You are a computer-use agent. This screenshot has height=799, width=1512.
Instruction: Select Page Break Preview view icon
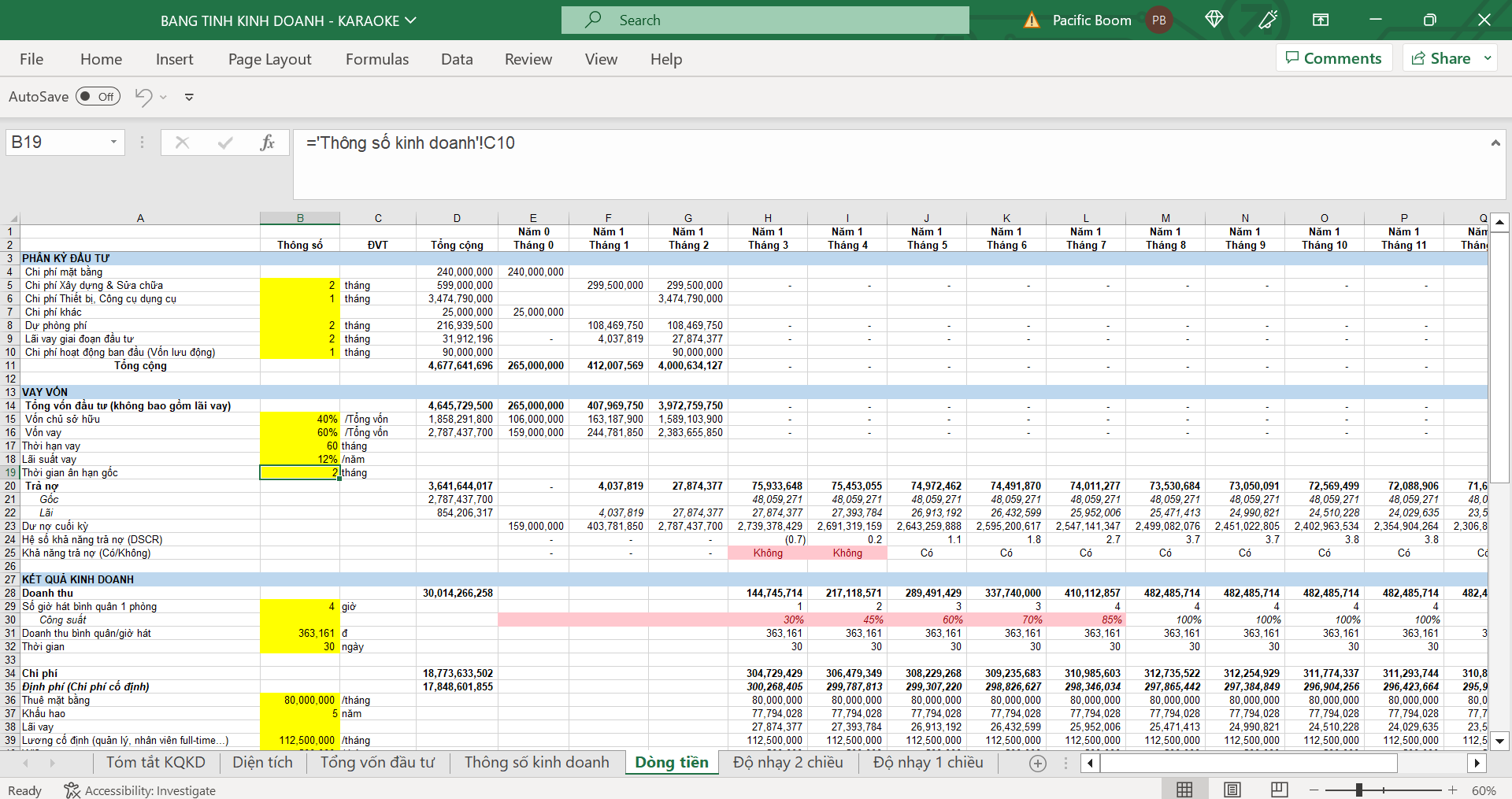(1280, 790)
